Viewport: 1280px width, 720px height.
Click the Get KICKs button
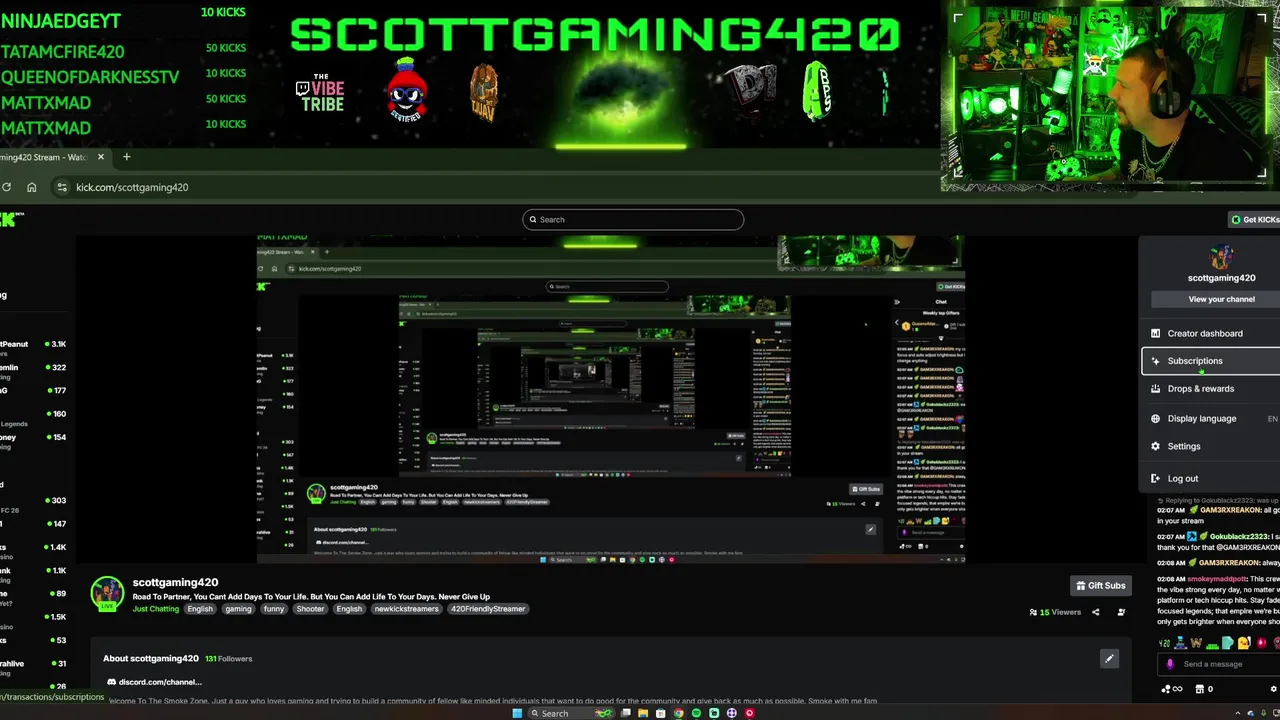[x=1255, y=219]
